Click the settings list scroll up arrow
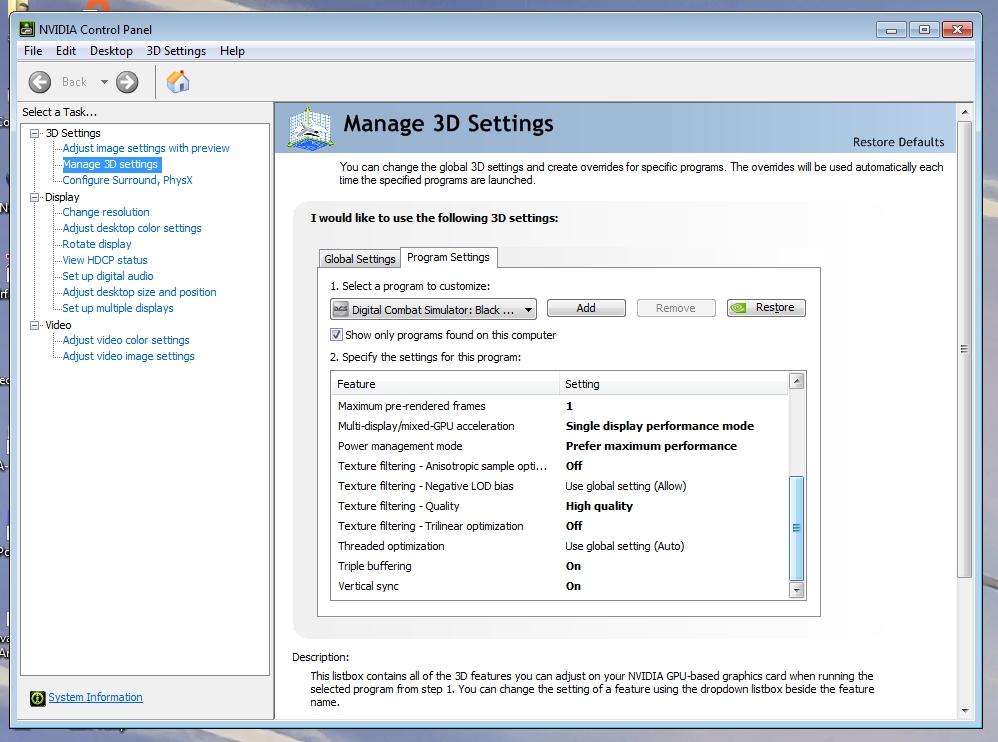This screenshot has height=742, width=998. (796, 381)
